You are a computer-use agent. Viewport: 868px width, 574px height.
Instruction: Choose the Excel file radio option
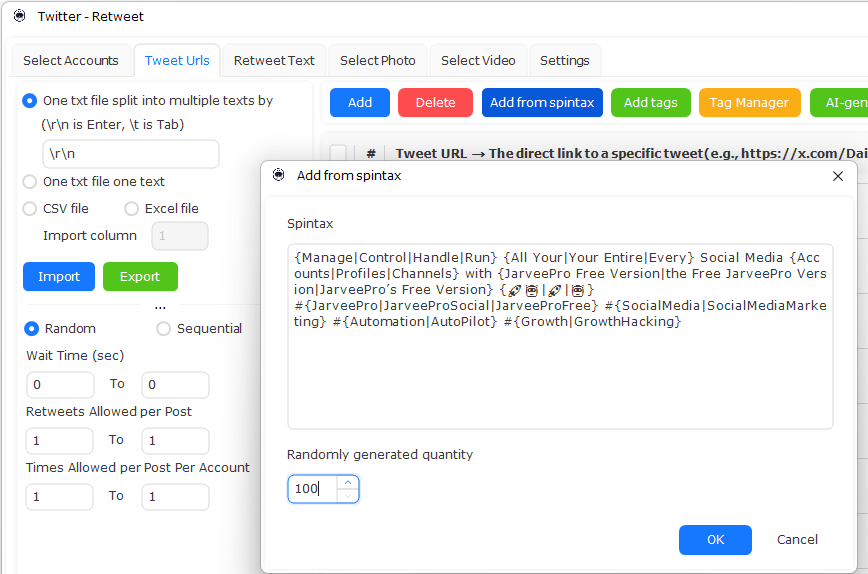click(x=132, y=209)
